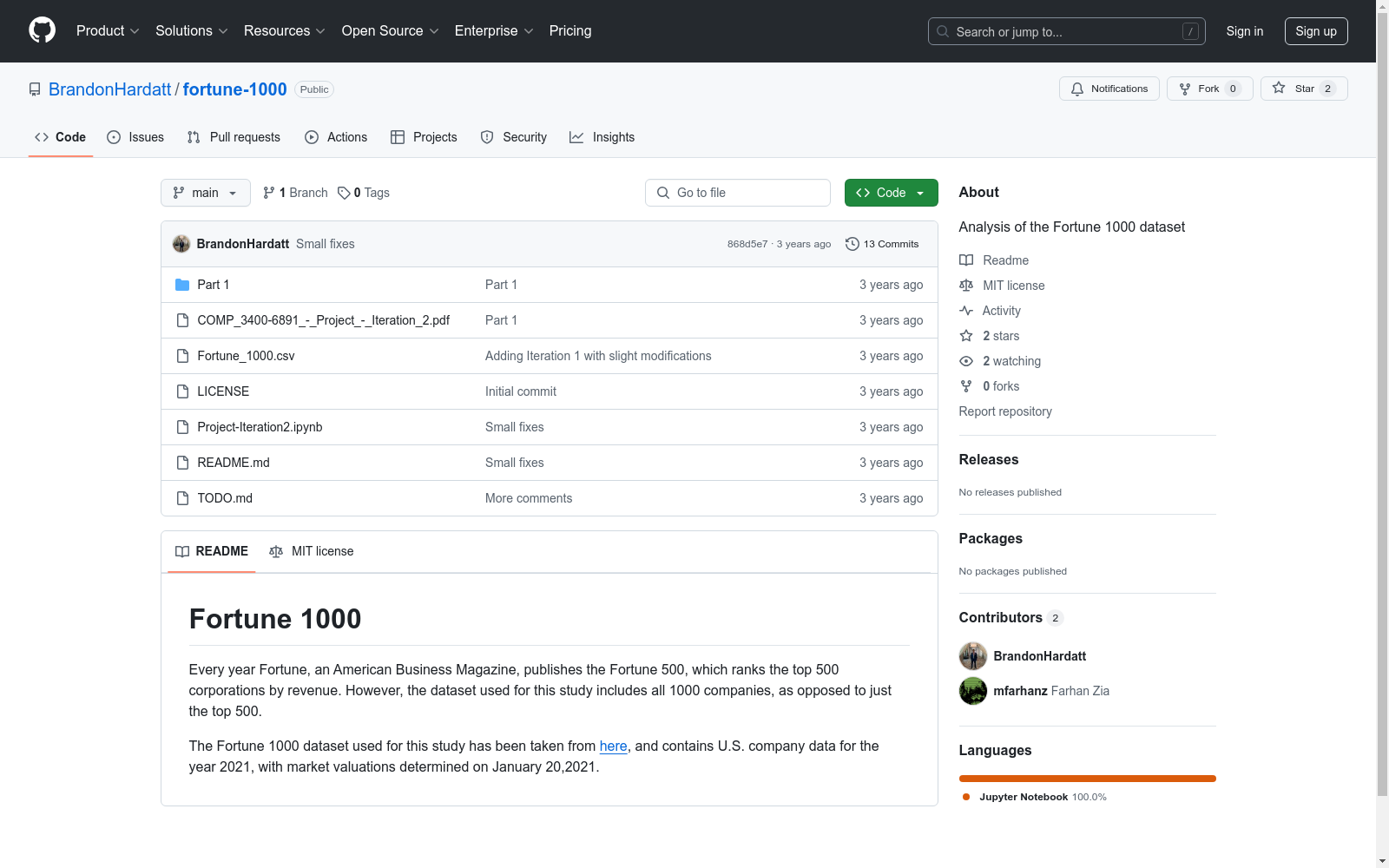Expand the Open Source menu
This screenshot has width=1389, height=868.
click(391, 31)
